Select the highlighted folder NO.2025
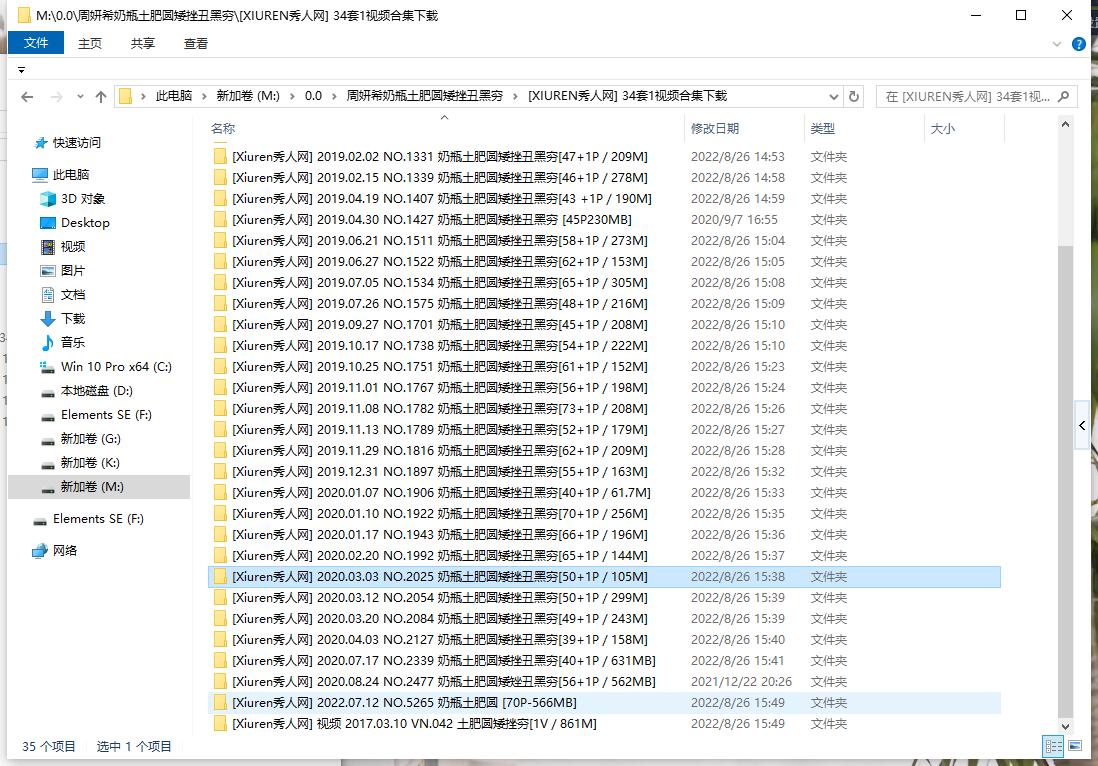This screenshot has width=1098, height=766. [604, 577]
